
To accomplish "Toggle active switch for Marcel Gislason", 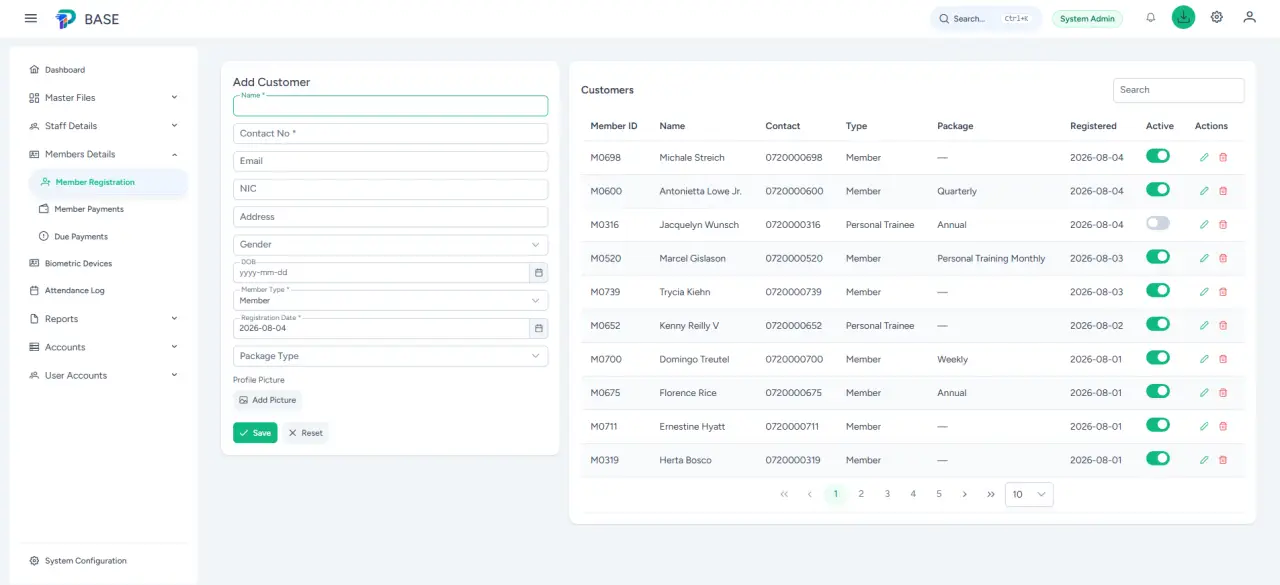I will pyautogui.click(x=1158, y=257).
